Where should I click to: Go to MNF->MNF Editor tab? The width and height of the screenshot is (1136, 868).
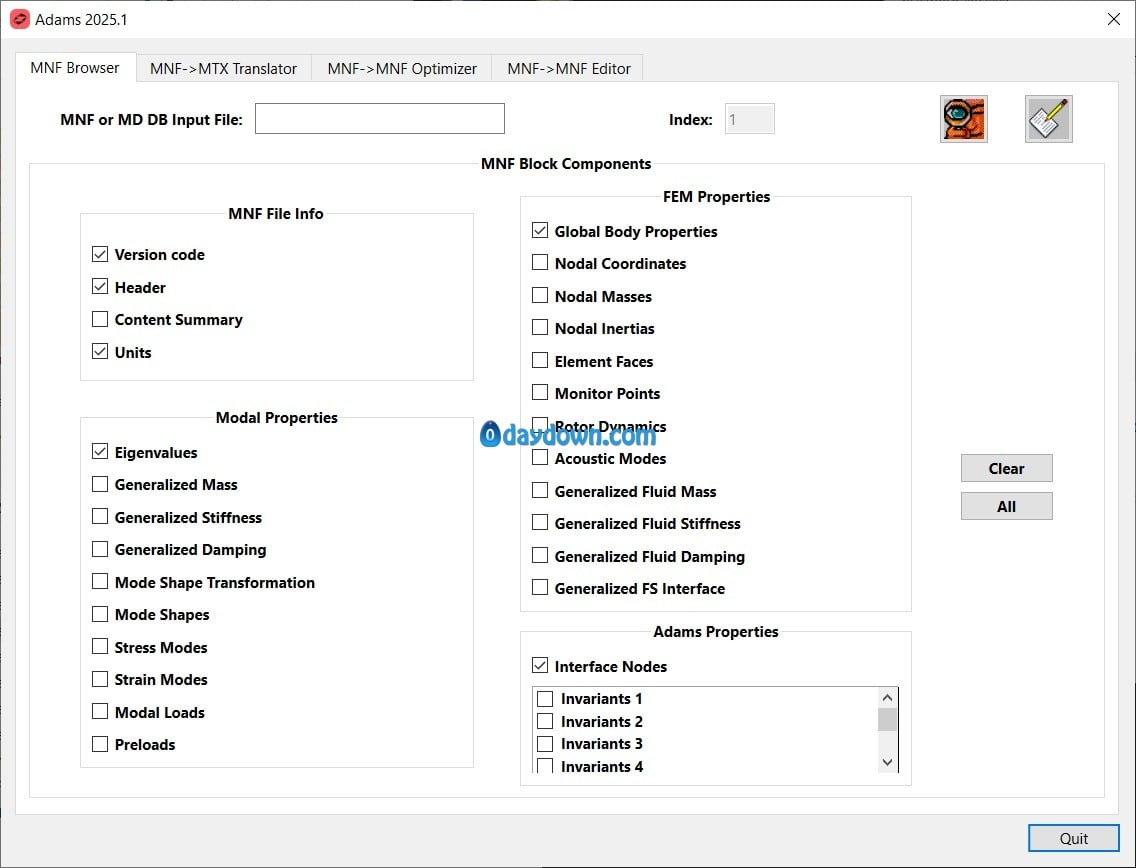point(568,68)
